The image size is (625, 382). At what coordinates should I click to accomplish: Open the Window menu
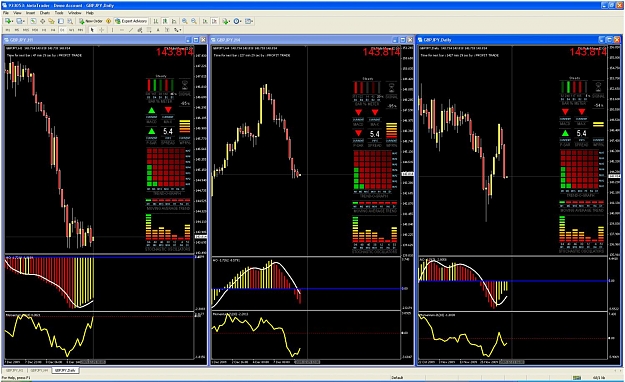coord(75,13)
